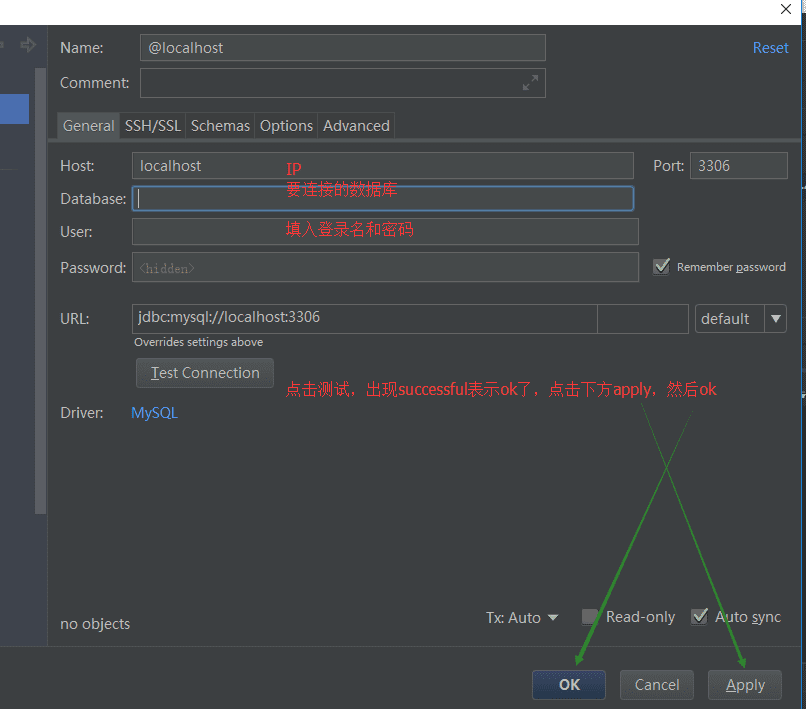This screenshot has width=806, height=709.
Task: Toggle the Remember password checkbox
Action: tap(661, 267)
